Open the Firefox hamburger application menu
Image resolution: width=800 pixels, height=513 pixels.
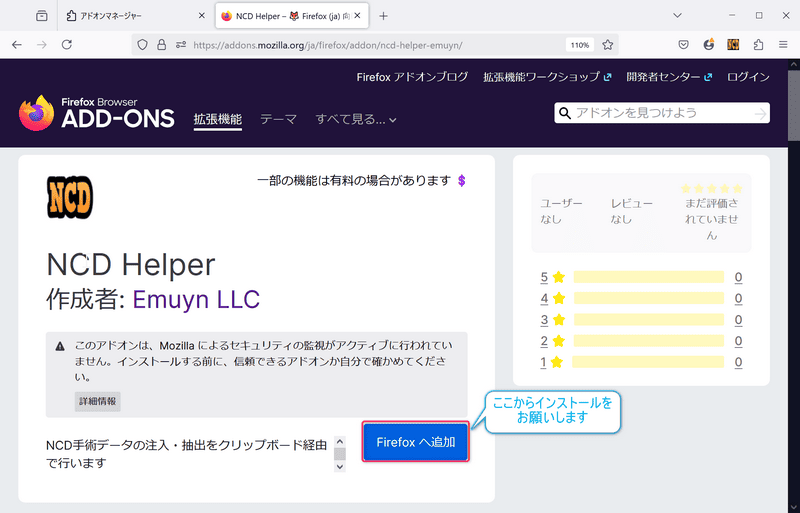tap(783, 45)
